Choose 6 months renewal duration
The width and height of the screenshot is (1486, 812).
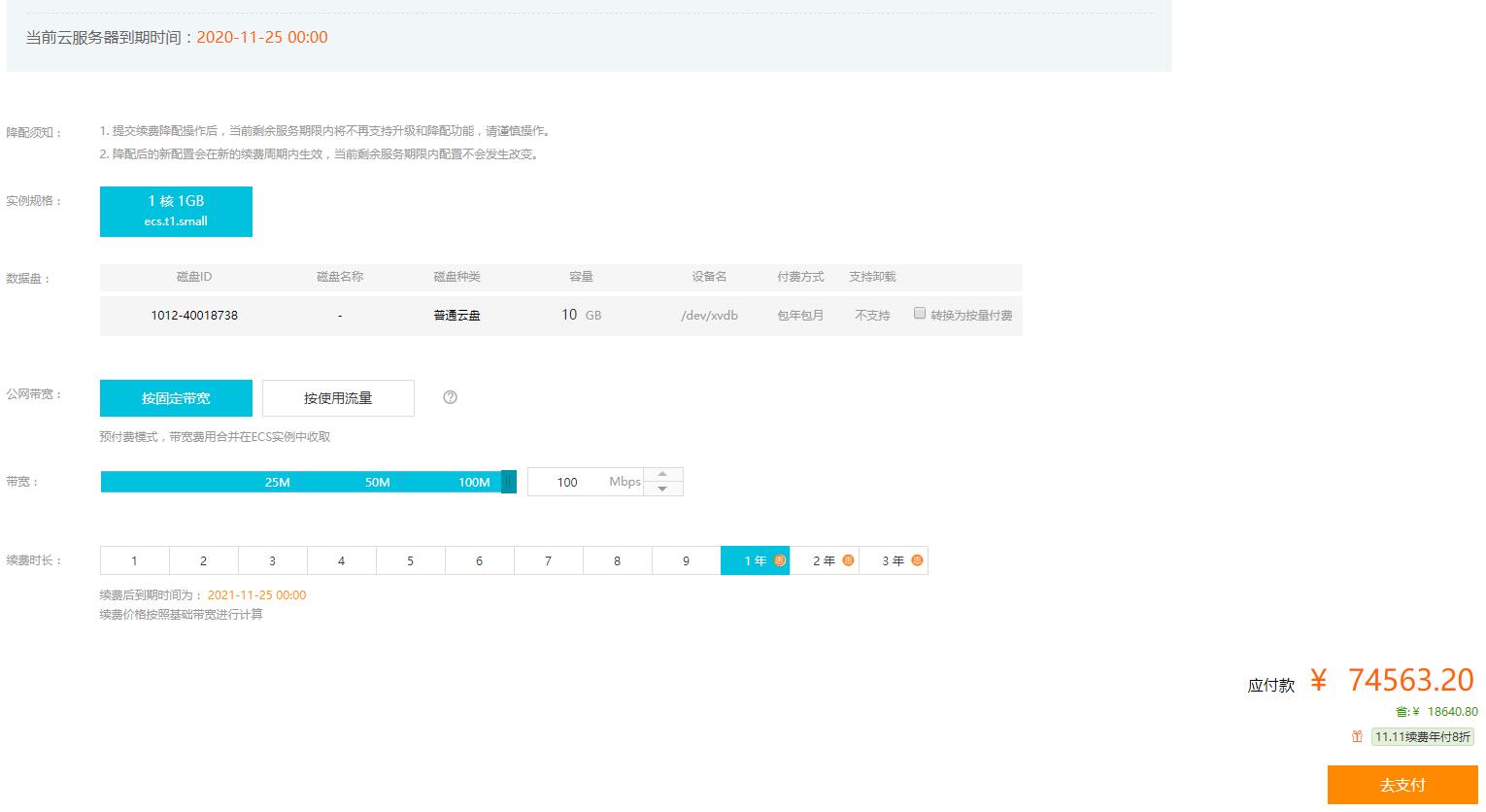click(479, 560)
